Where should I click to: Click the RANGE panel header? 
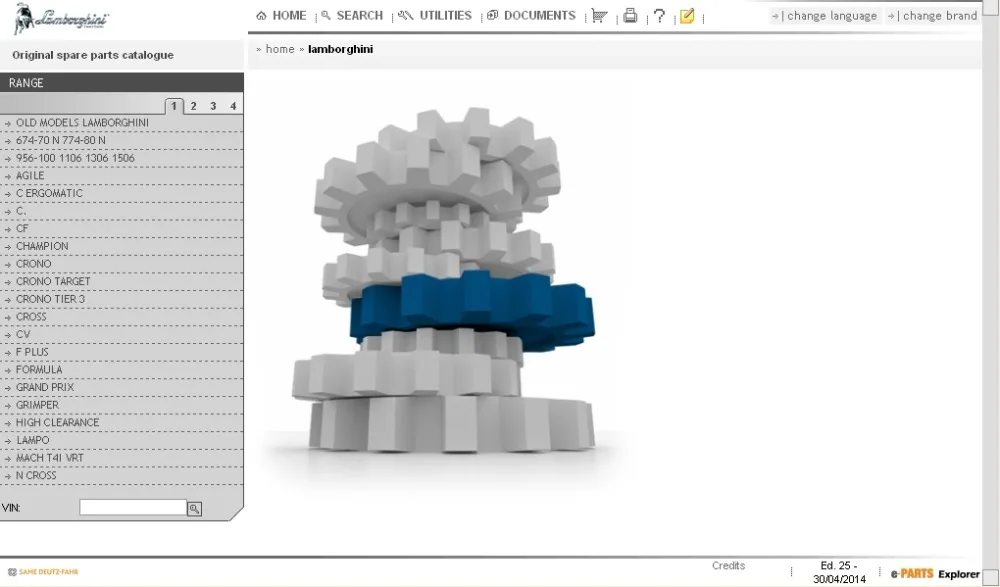tap(121, 83)
